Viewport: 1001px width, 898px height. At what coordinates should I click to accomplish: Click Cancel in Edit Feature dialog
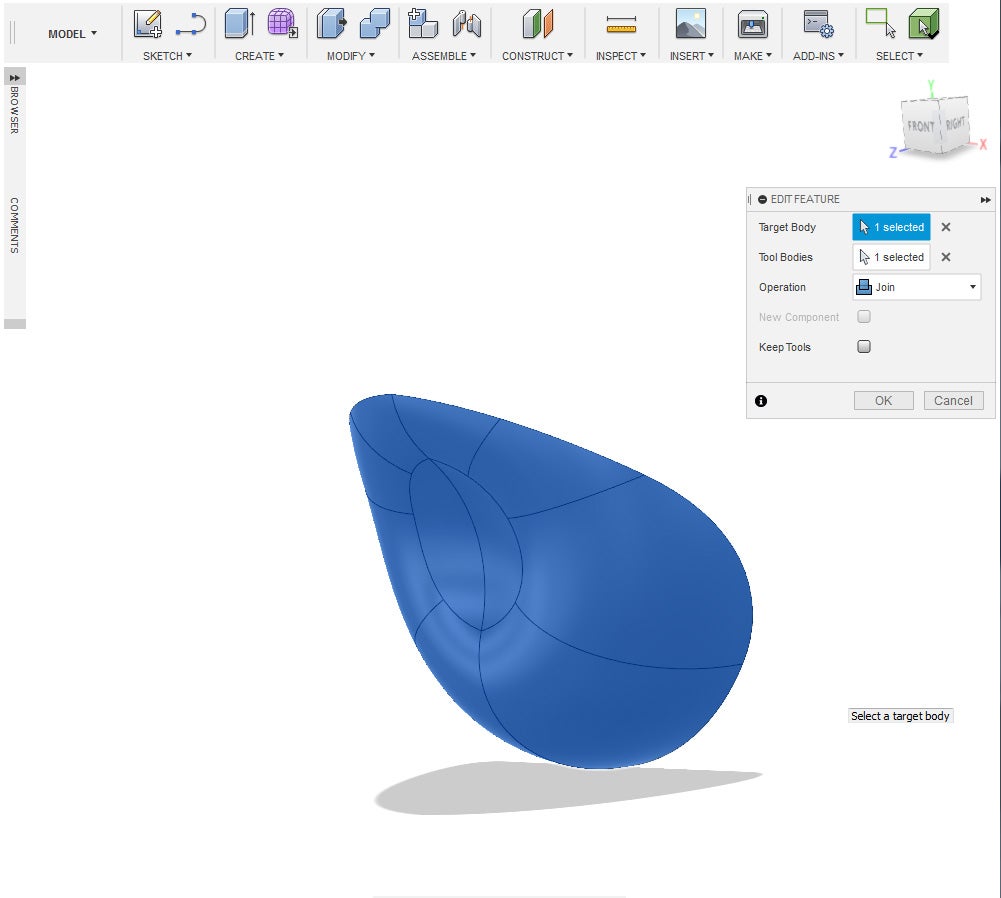click(x=953, y=401)
